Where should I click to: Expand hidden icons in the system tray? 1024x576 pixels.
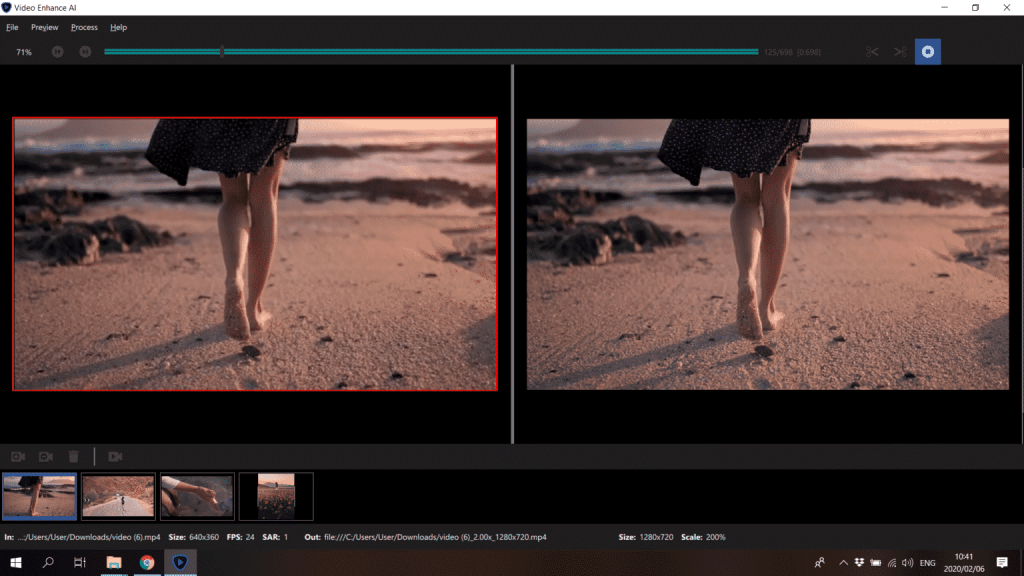tap(843, 562)
